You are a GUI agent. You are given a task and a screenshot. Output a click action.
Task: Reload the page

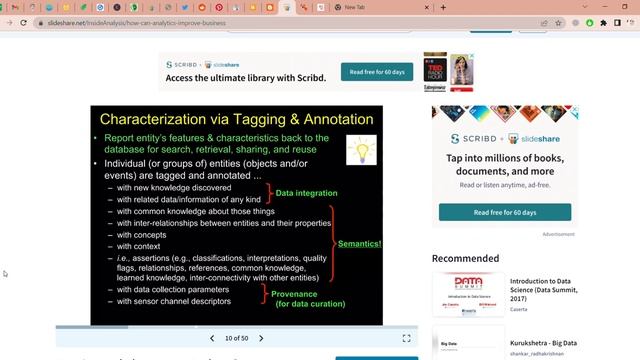(24, 23)
